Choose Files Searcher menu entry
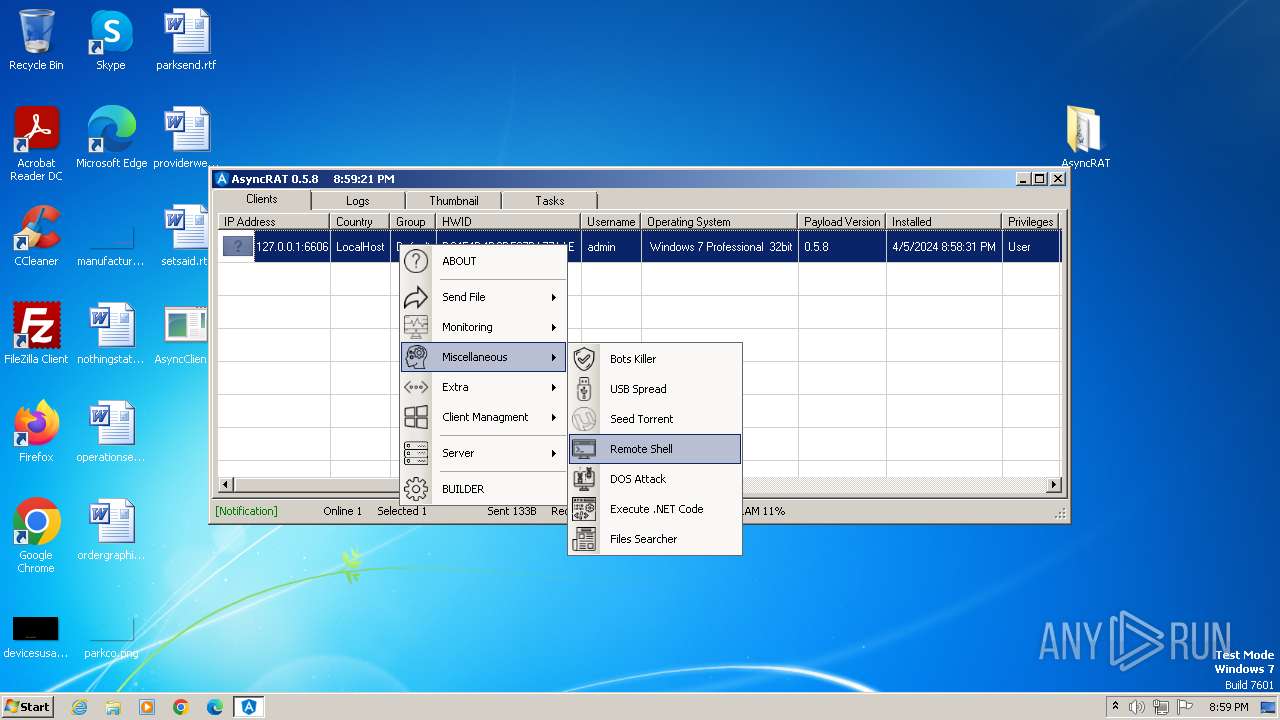Screen dimensions: 1280x720 (x=655, y=539)
